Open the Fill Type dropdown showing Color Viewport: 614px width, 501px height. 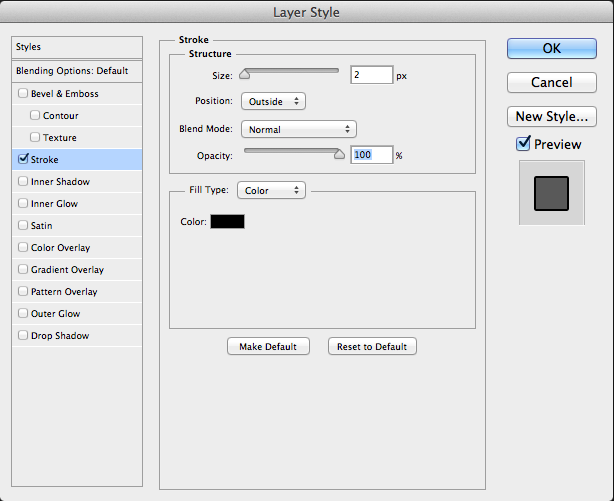click(271, 190)
